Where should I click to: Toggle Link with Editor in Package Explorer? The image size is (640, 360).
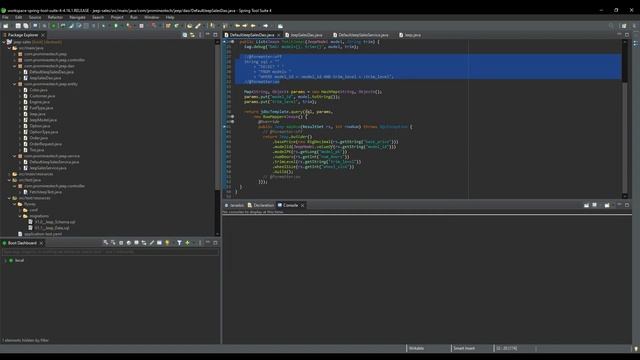[x=192, y=35]
